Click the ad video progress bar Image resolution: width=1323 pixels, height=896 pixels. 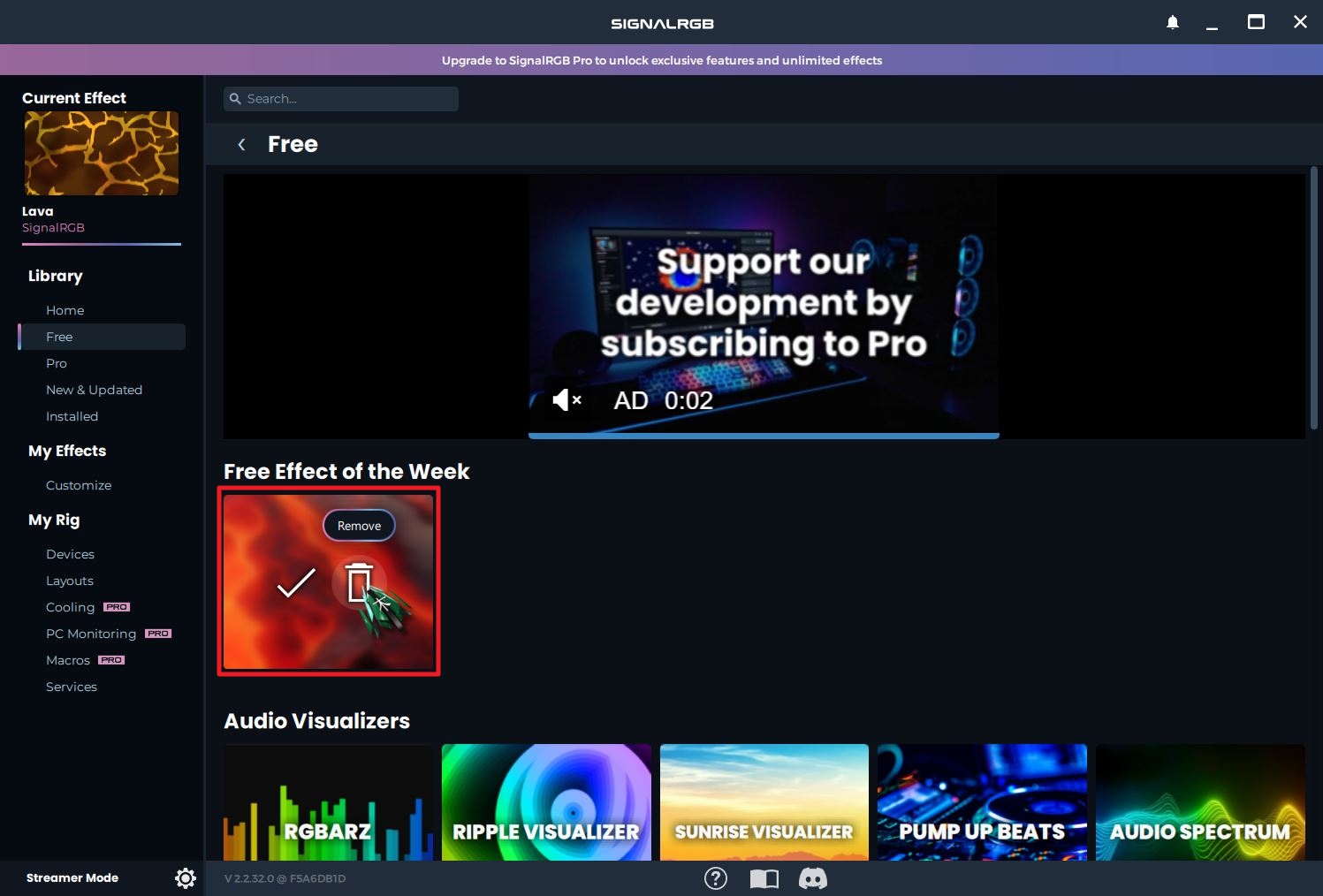[764, 436]
